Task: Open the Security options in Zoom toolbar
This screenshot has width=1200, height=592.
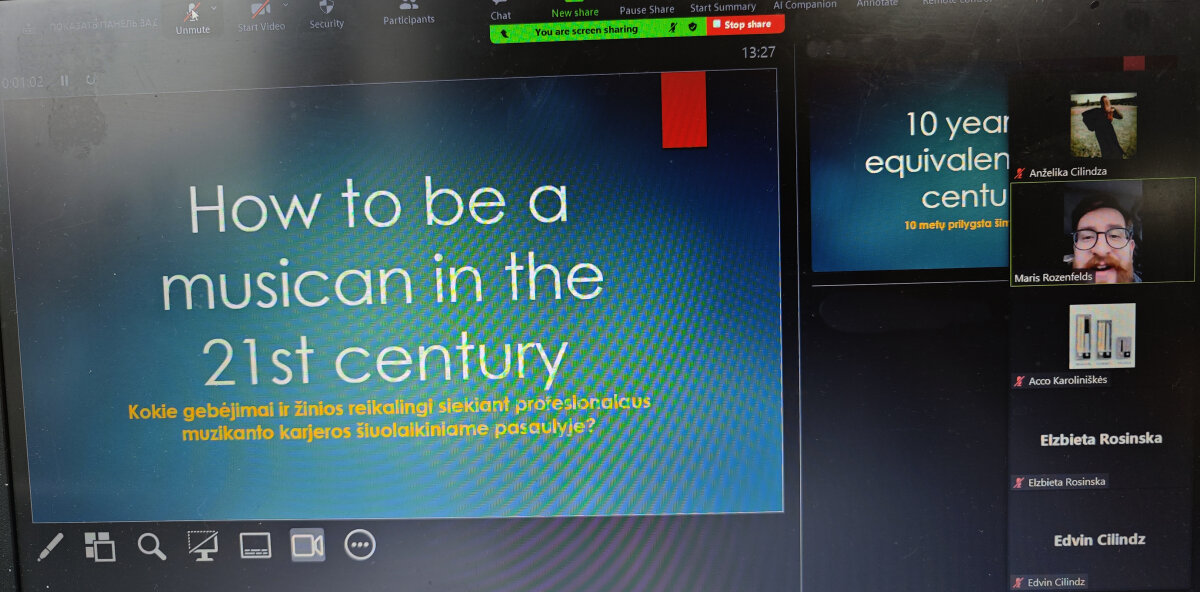Action: coord(327,15)
